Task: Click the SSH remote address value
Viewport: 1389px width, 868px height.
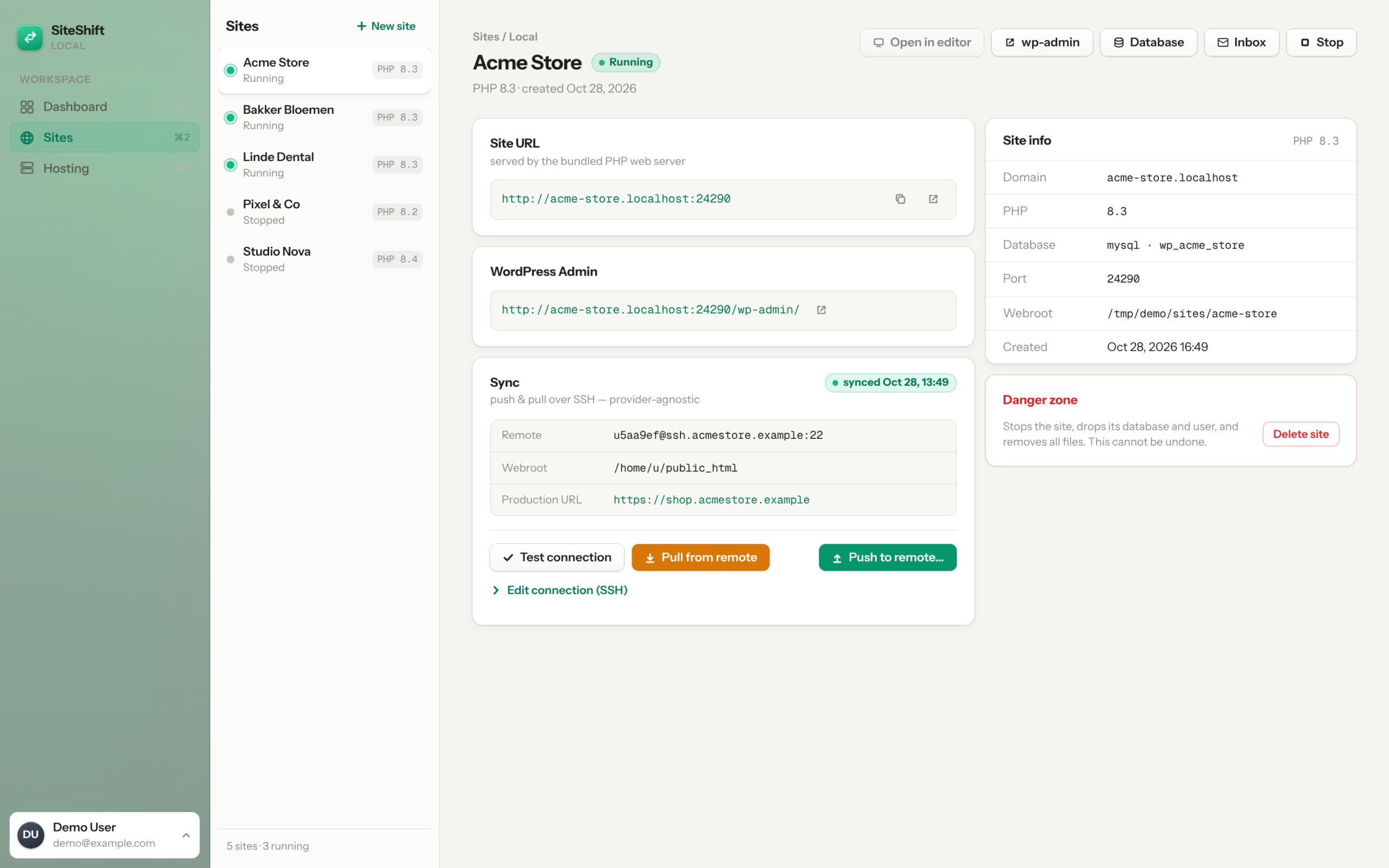Action: click(x=718, y=435)
